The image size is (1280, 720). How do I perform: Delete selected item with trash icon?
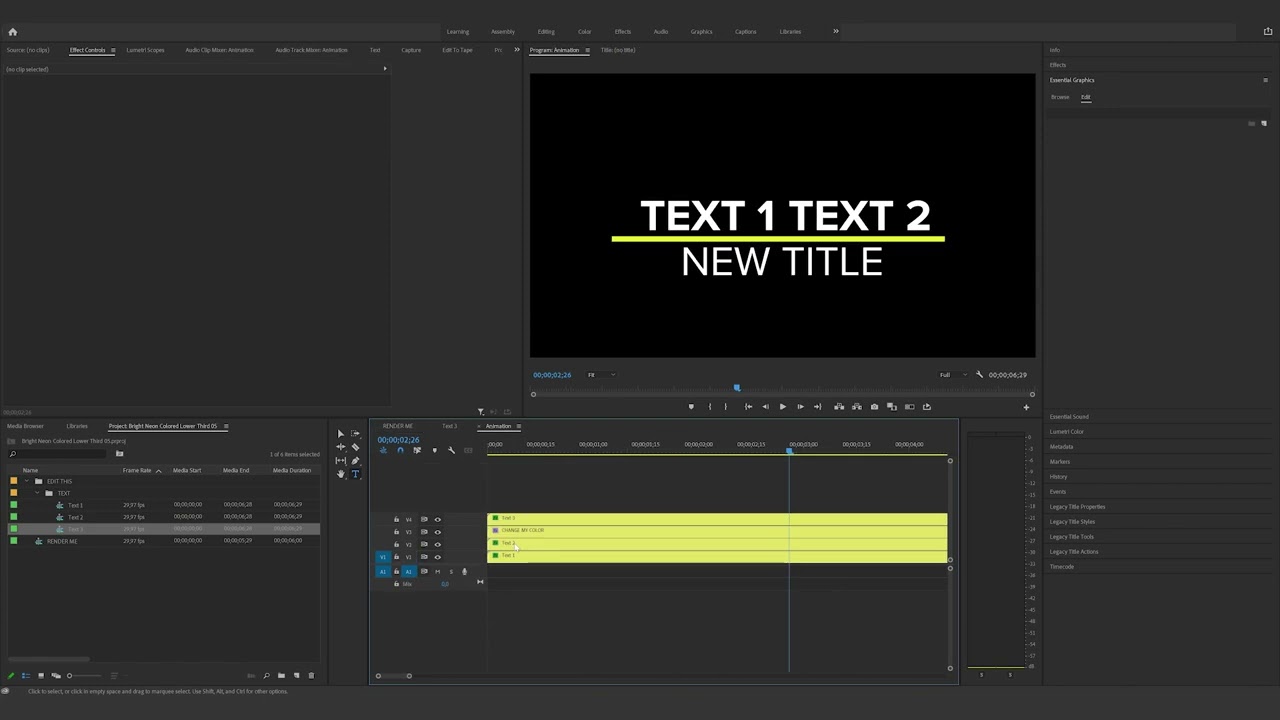pos(311,676)
